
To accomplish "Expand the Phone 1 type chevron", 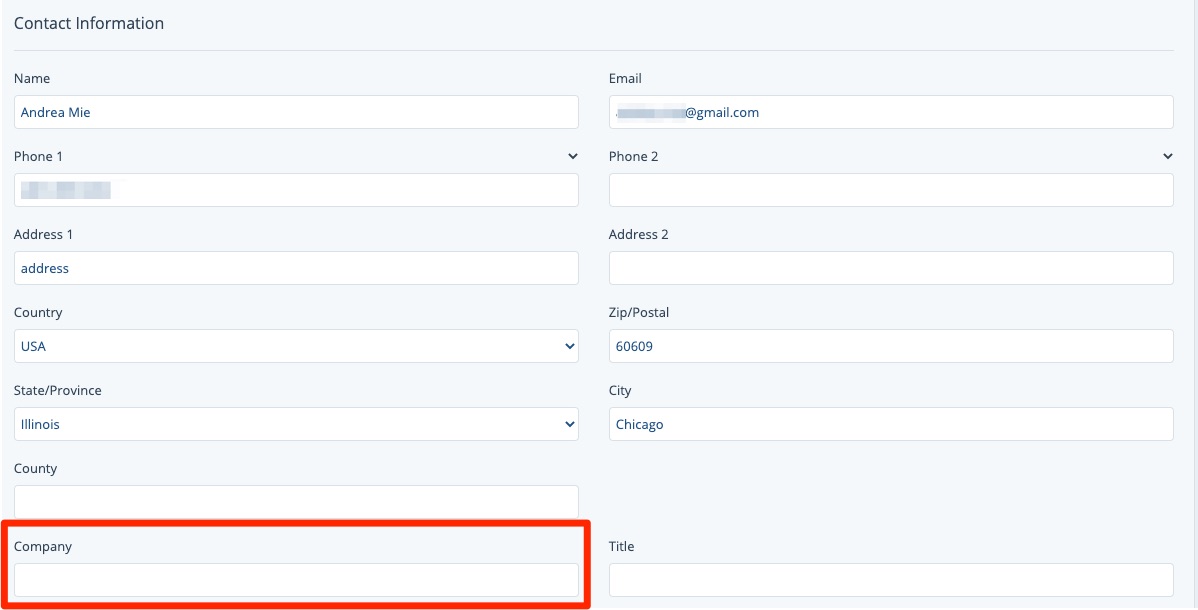I will click(572, 157).
